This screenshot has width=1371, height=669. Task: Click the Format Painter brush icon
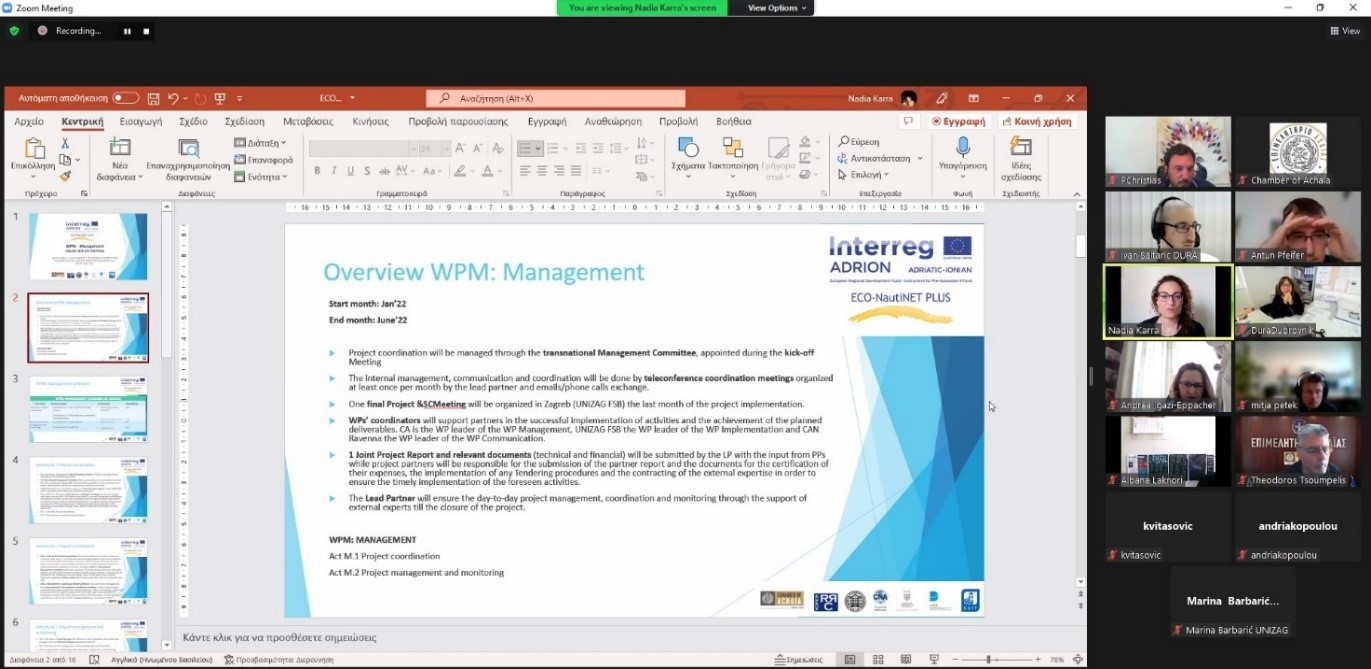pyautogui.click(x=65, y=175)
